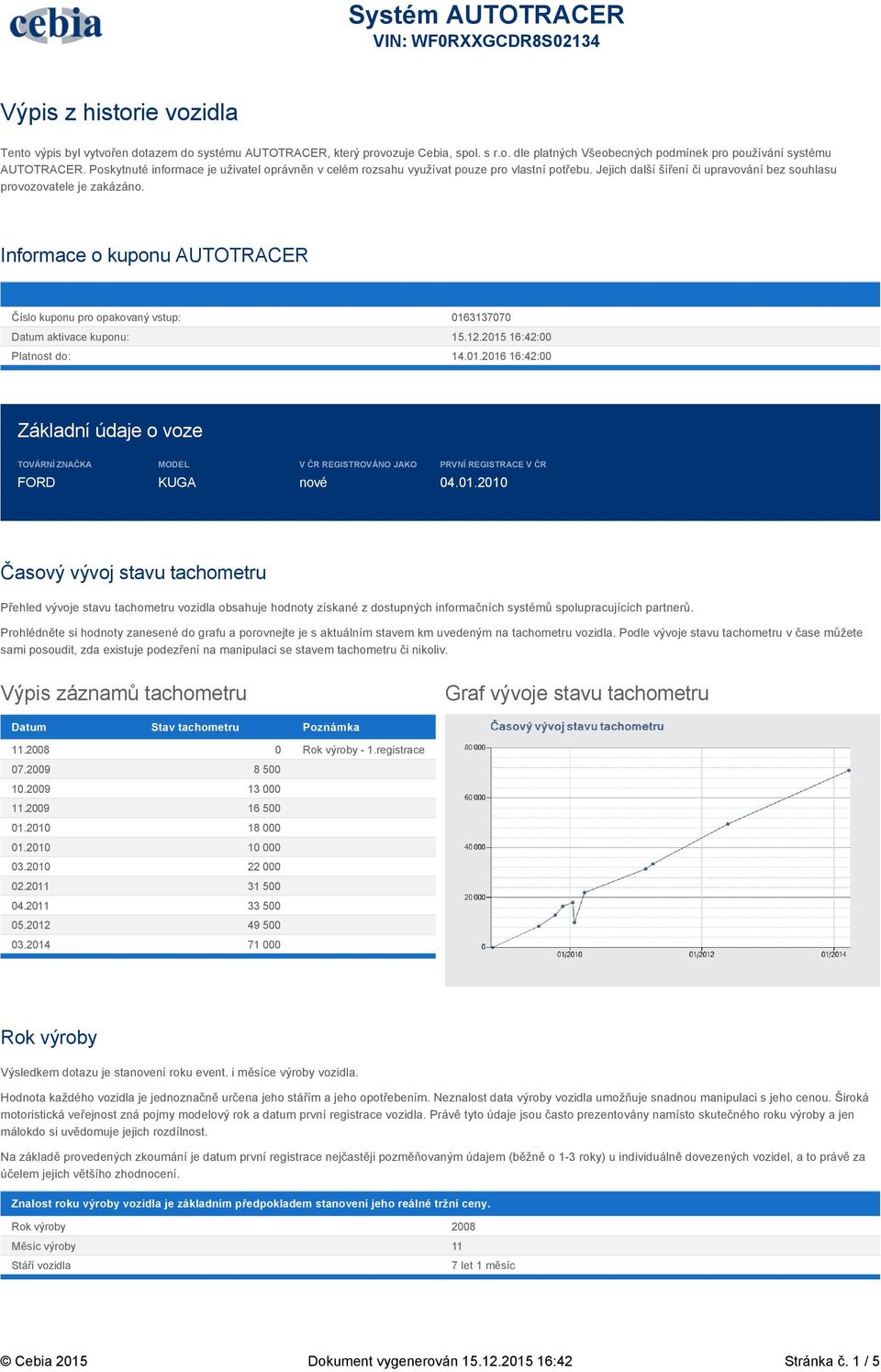Click the 'Rok výroby - 1.registrace' note
The width and height of the screenshot is (881, 1372).
[363, 750]
